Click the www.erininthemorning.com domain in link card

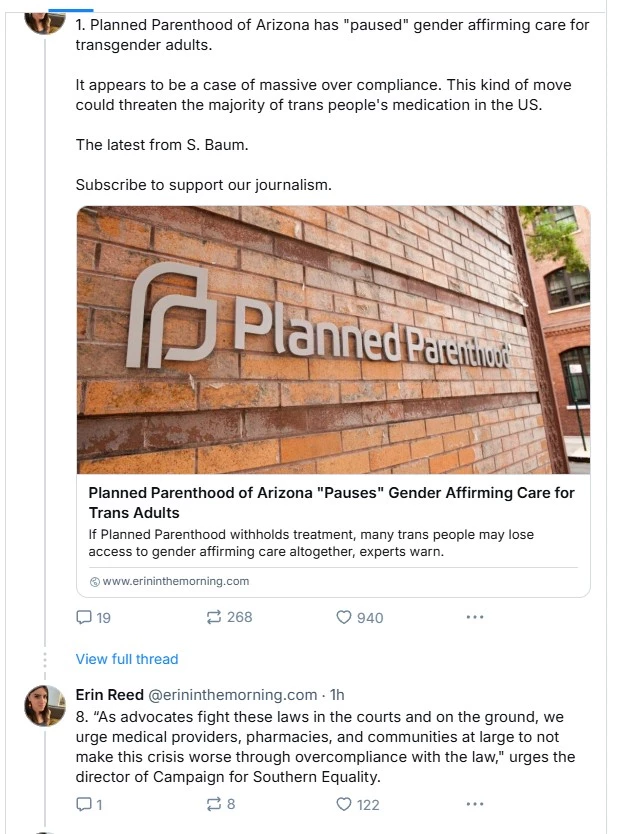click(x=176, y=581)
